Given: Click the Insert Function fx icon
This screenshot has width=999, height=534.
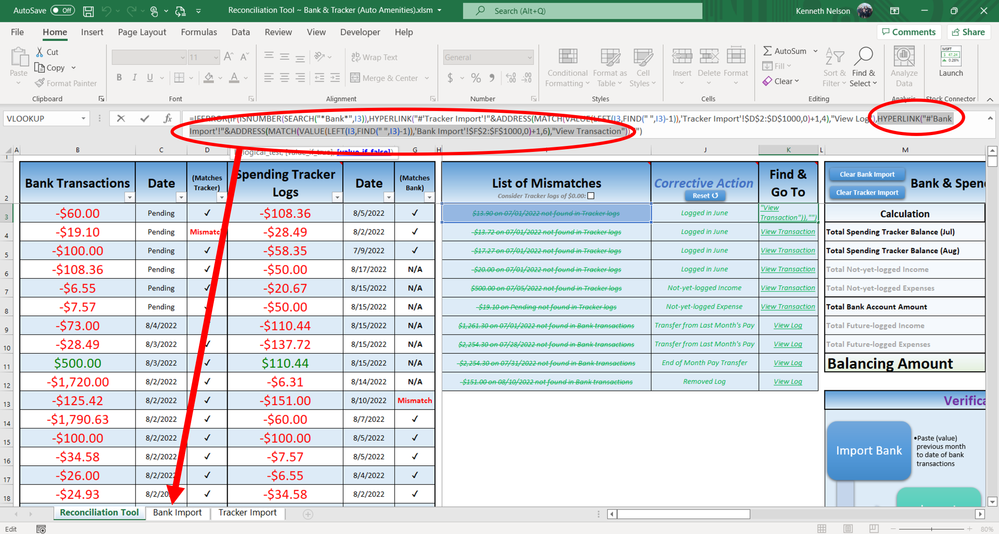Looking at the screenshot, I should [x=168, y=119].
